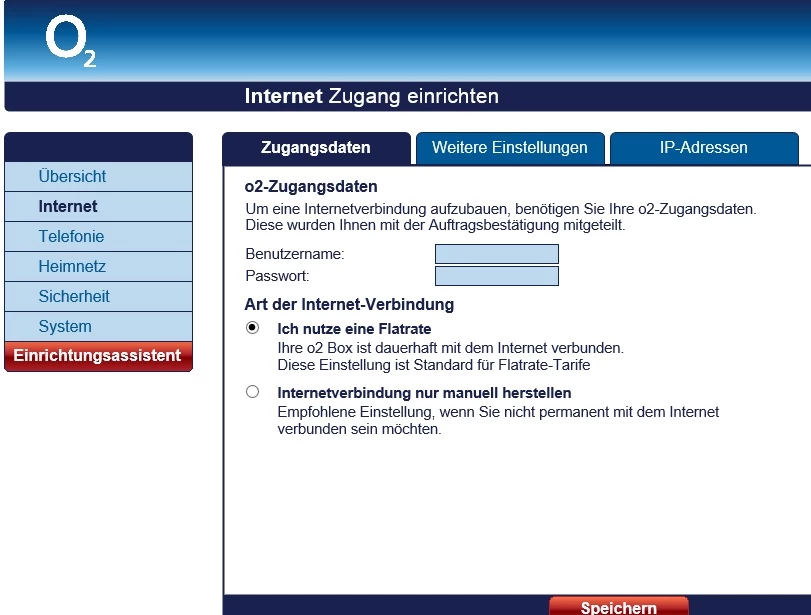Select Internet in the sidebar
Viewport: 811px width, 615px height.
(x=98, y=206)
